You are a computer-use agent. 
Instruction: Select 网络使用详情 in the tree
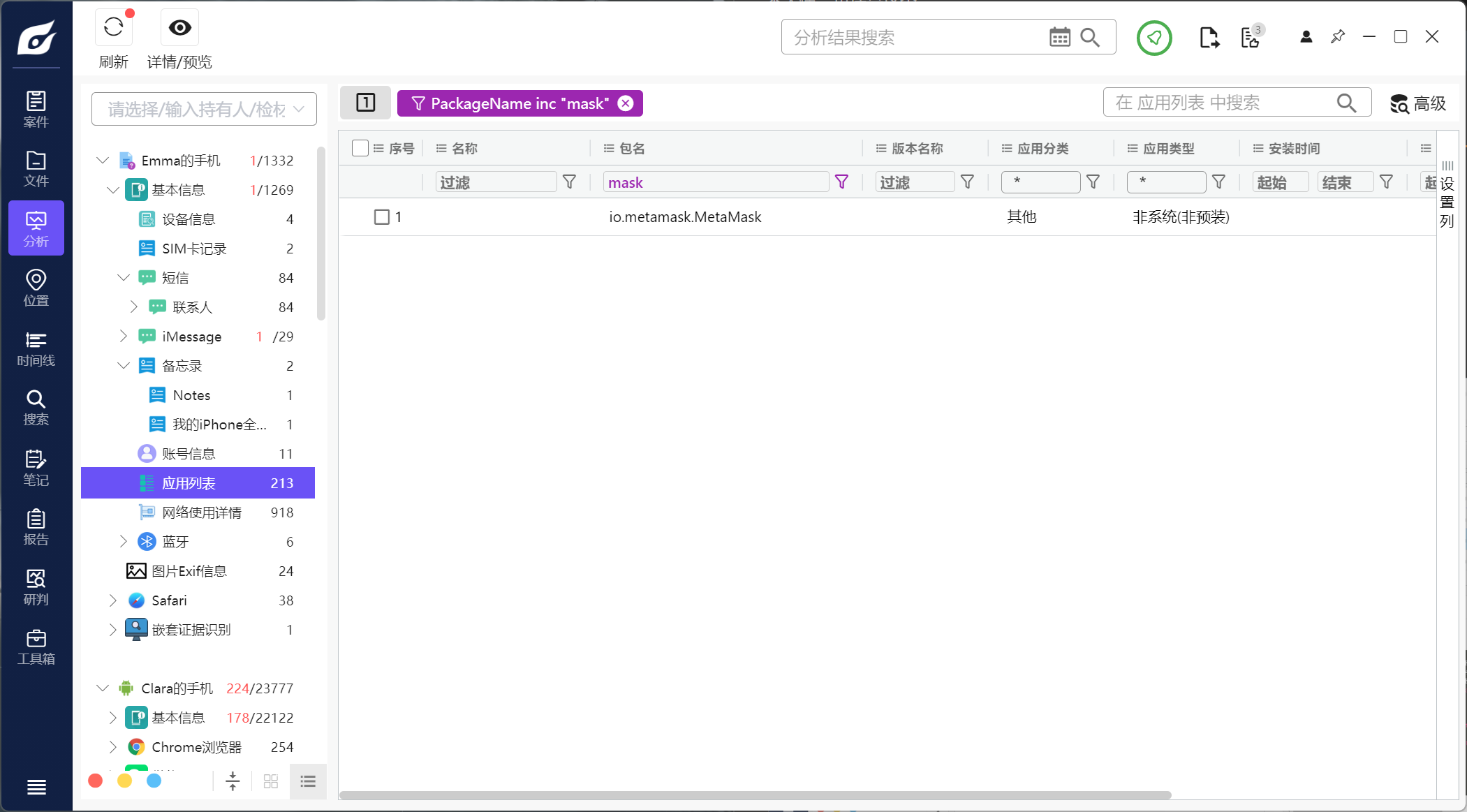click(x=201, y=512)
